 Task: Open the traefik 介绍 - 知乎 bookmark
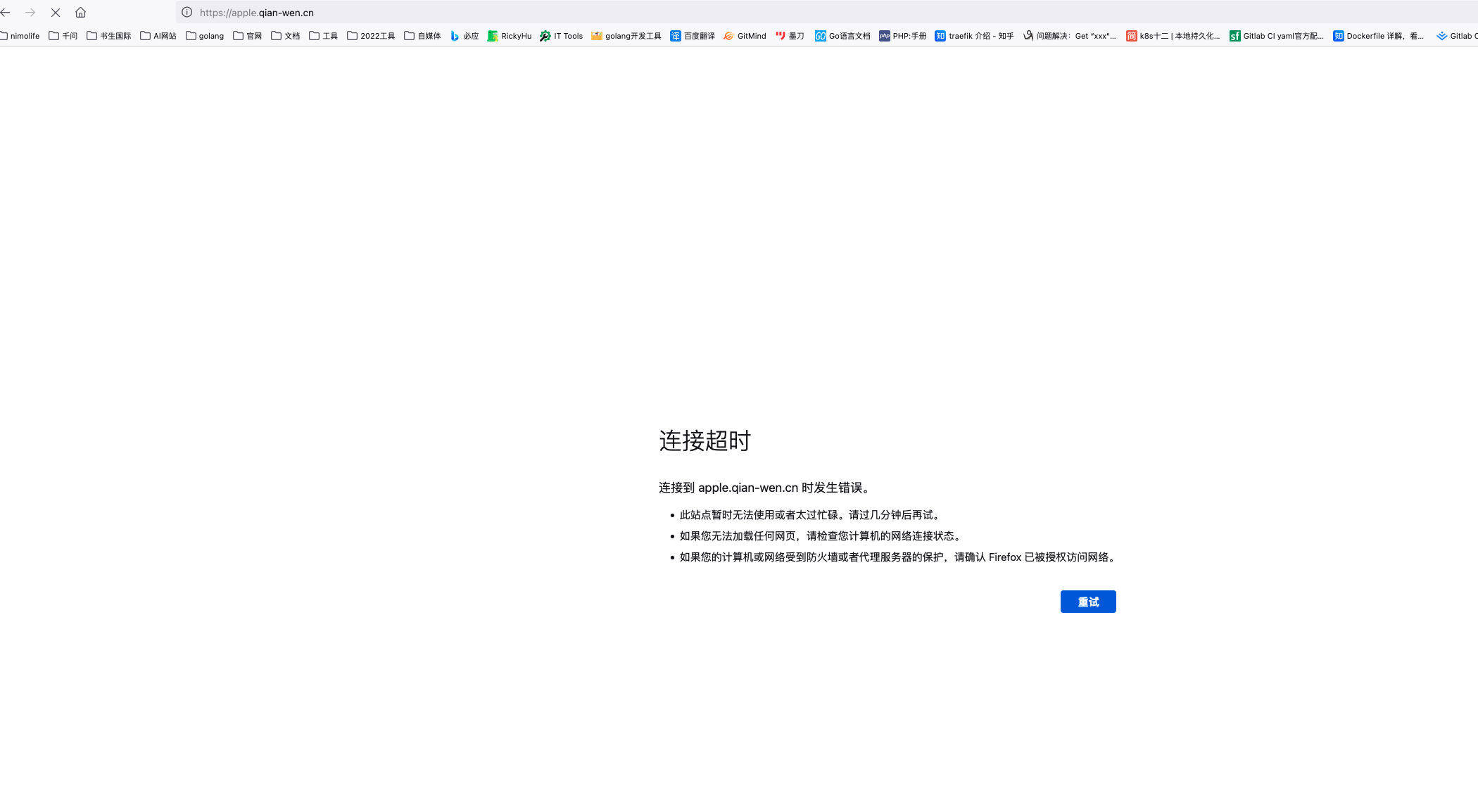pyautogui.click(x=975, y=36)
